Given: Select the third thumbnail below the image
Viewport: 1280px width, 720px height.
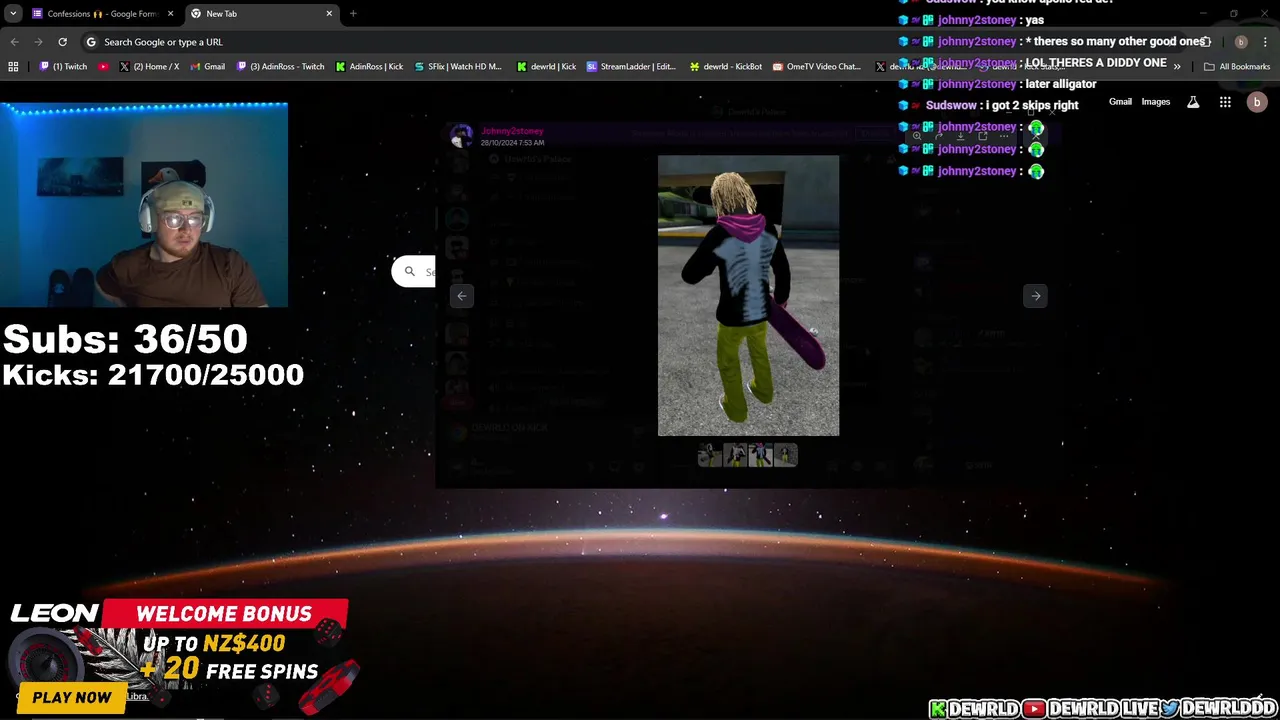Looking at the screenshot, I should pos(760,455).
